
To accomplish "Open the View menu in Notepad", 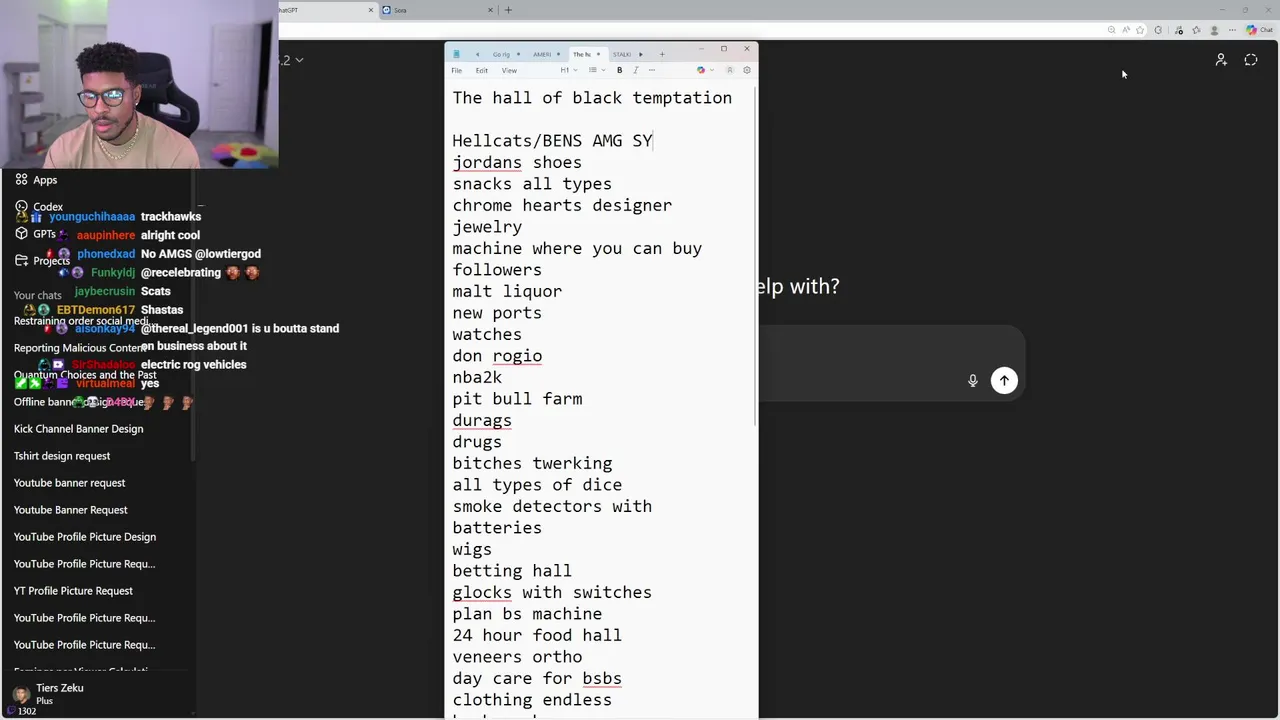I will 509,70.
